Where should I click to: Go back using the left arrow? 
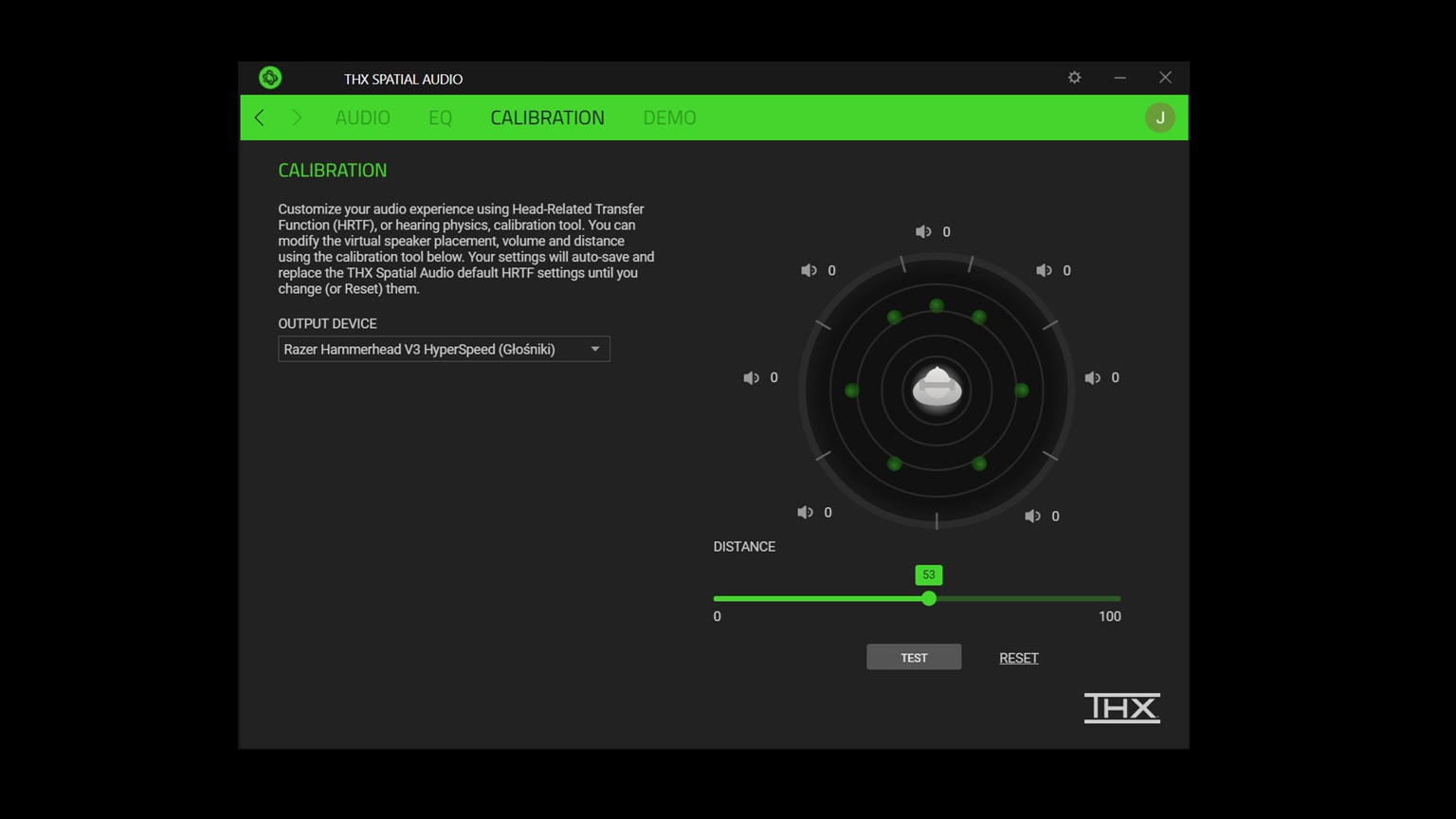[259, 118]
